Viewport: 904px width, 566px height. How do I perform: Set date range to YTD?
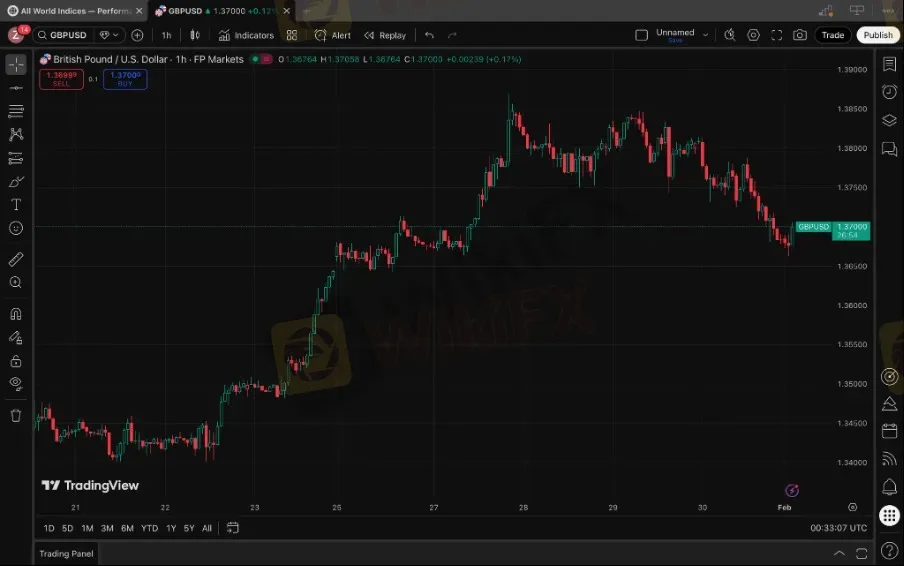click(149, 528)
